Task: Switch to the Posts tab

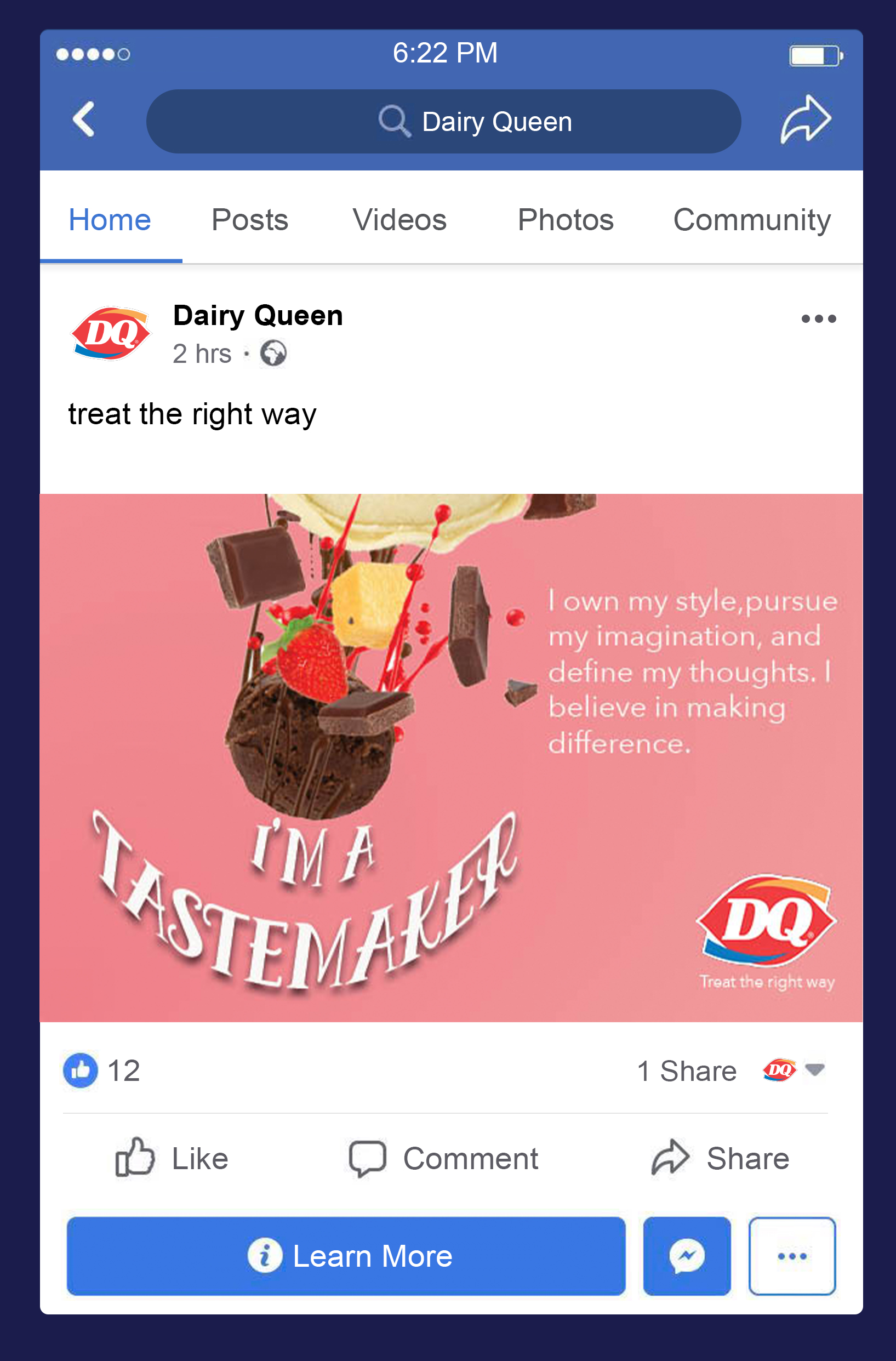Action: 250,220
